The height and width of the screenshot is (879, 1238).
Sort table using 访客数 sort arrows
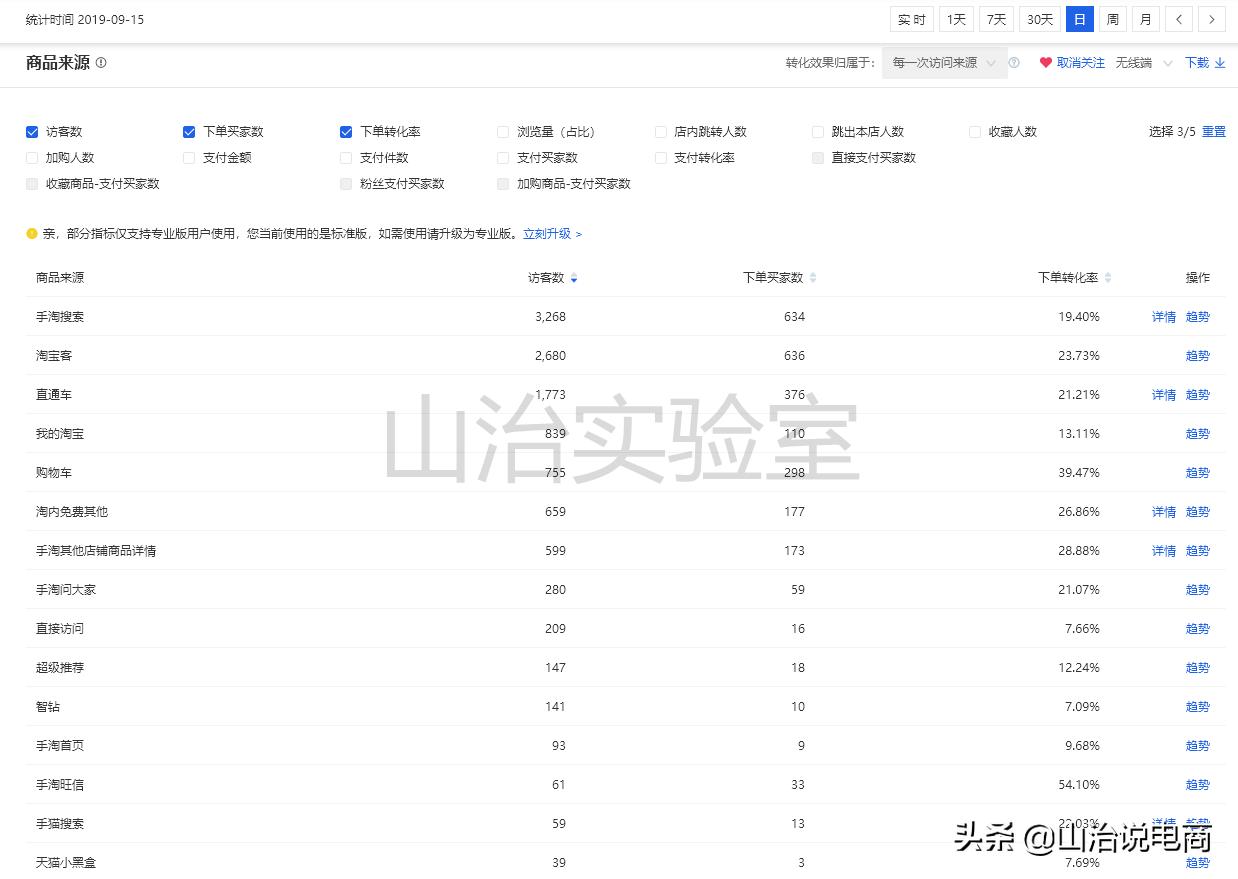click(x=574, y=278)
